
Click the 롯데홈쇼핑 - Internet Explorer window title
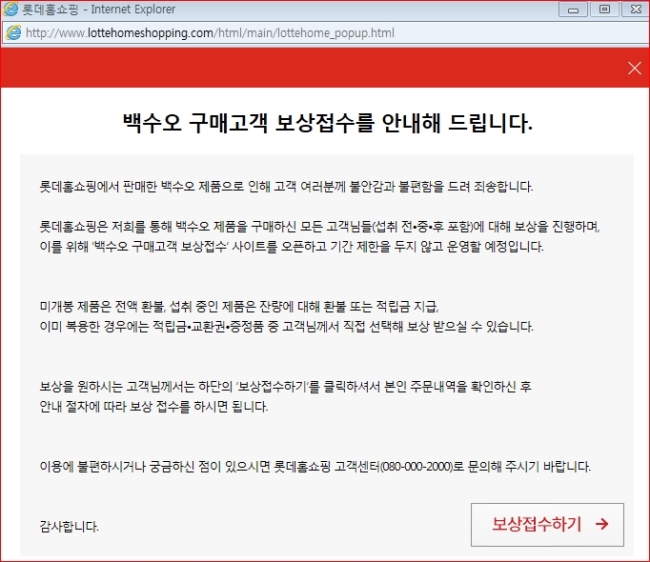point(99,9)
